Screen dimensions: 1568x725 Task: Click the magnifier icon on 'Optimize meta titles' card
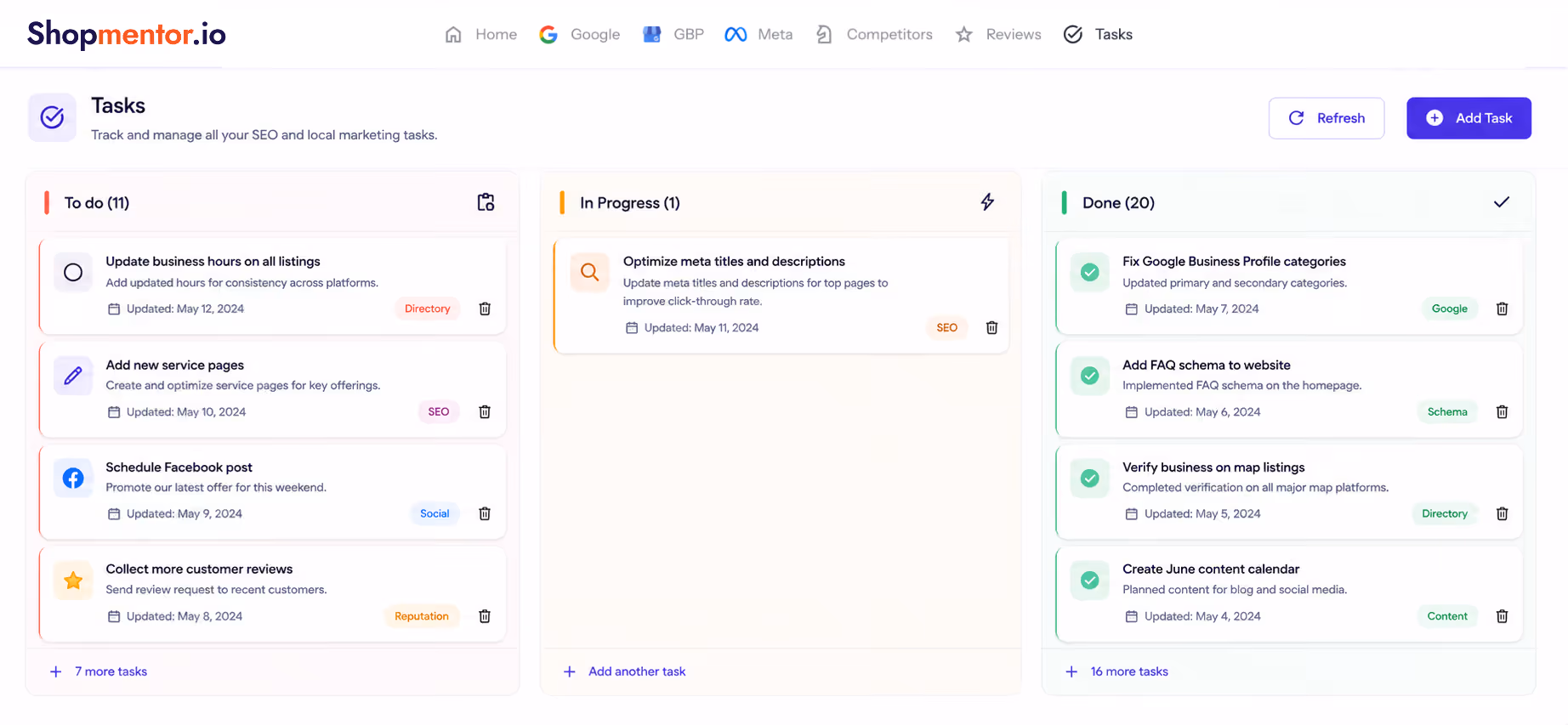(x=589, y=272)
